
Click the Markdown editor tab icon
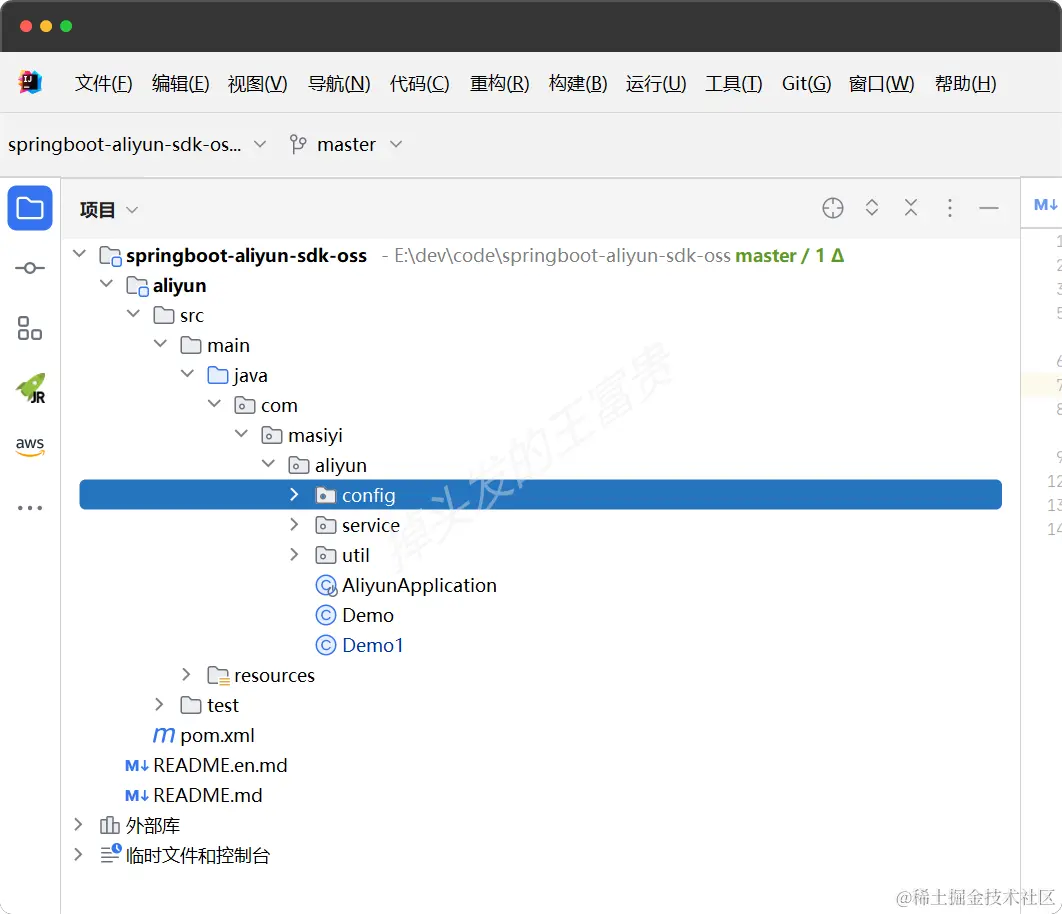1045,205
